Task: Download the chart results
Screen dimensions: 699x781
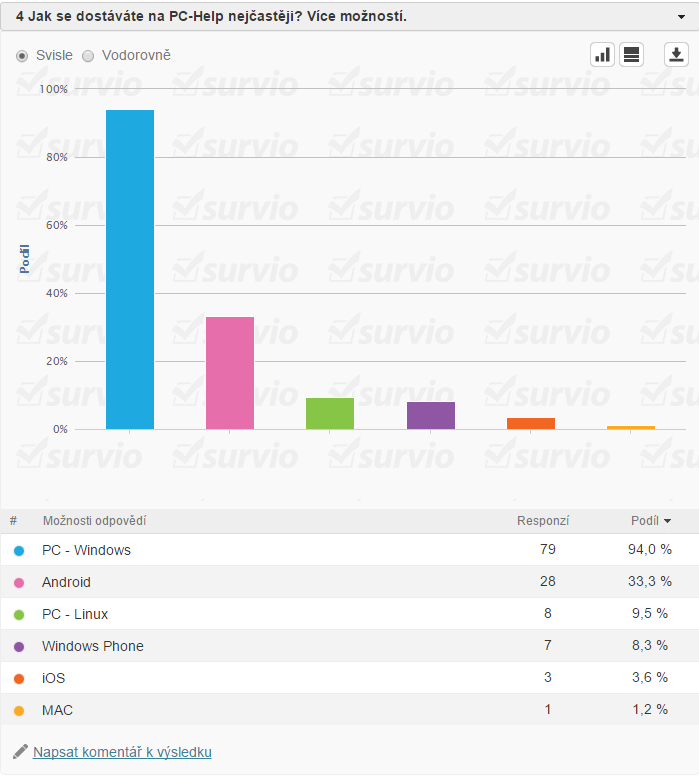Action: tap(676, 55)
